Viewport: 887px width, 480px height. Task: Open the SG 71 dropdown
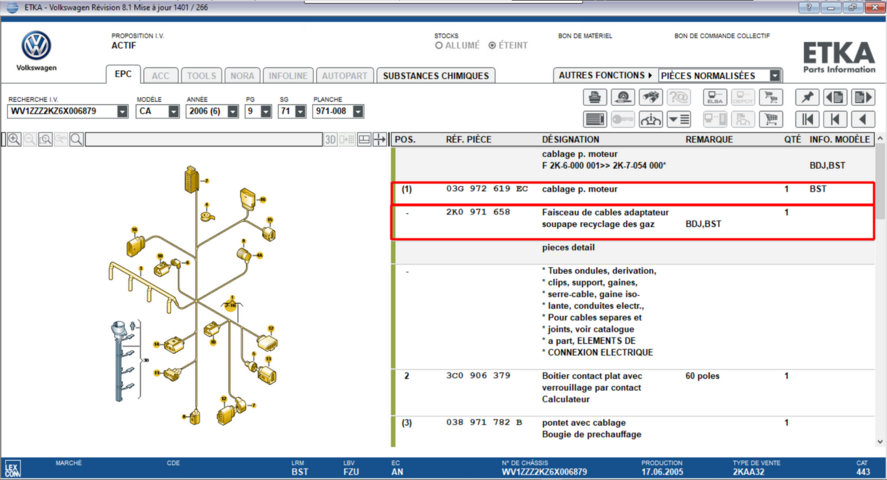point(300,111)
